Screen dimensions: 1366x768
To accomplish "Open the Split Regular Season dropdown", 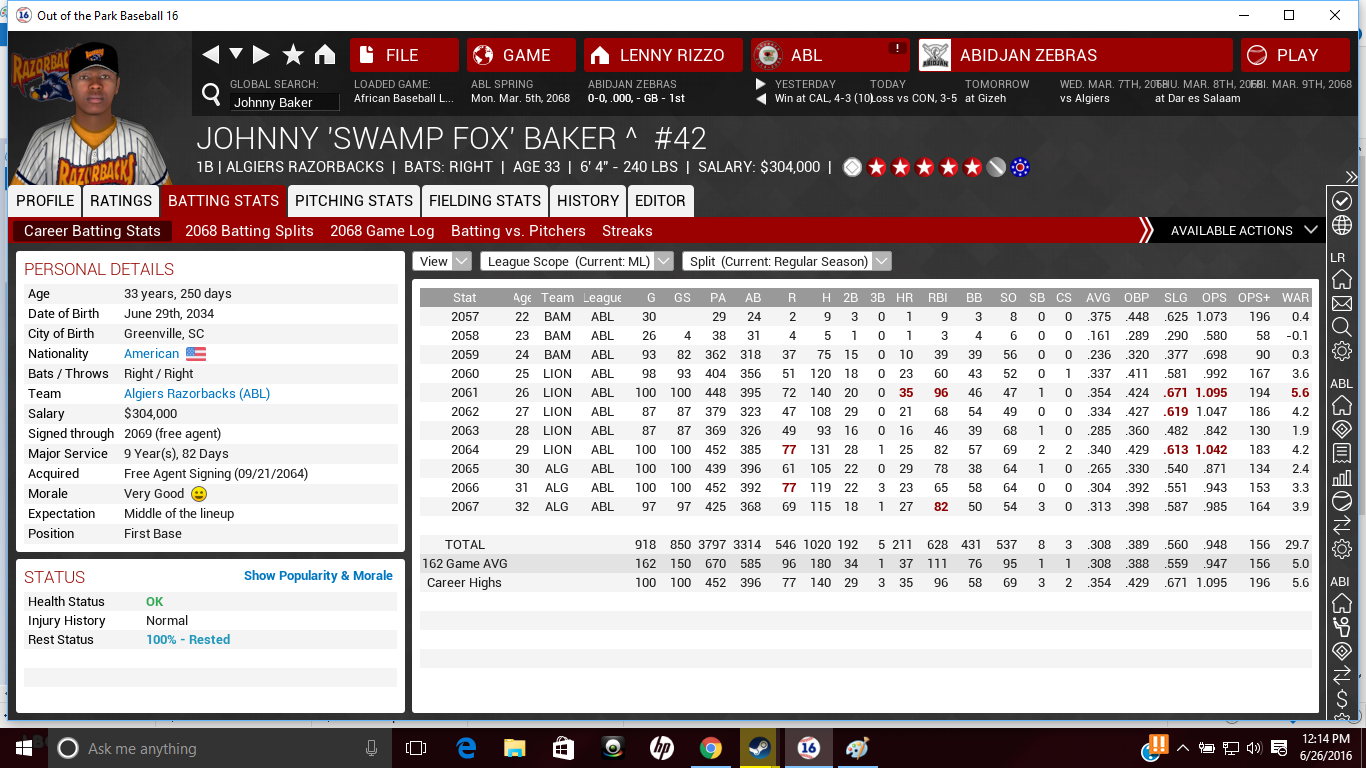I will [x=786, y=261].
